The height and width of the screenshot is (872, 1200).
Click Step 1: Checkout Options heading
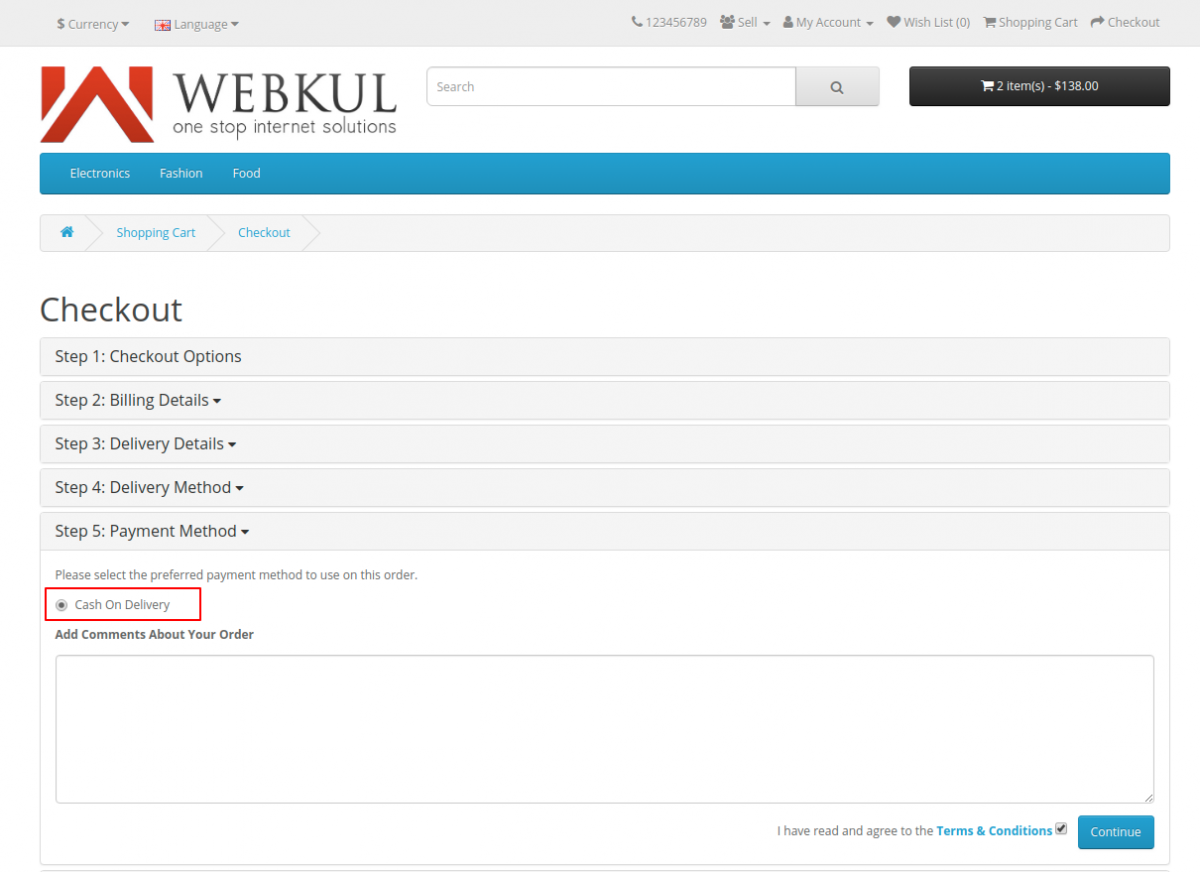coord(148,356)
